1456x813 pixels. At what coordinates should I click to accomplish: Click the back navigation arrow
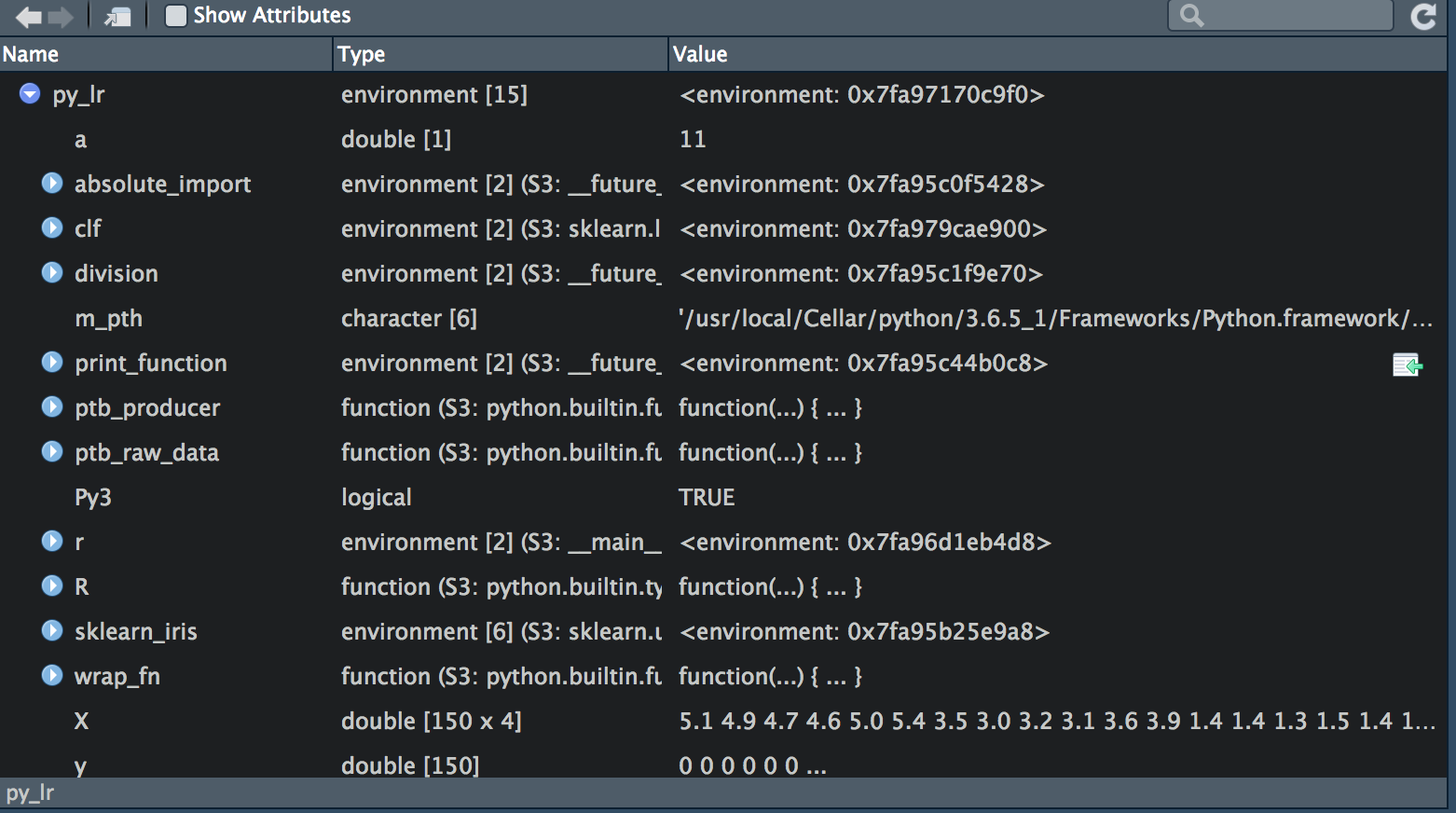pos(29,17)
